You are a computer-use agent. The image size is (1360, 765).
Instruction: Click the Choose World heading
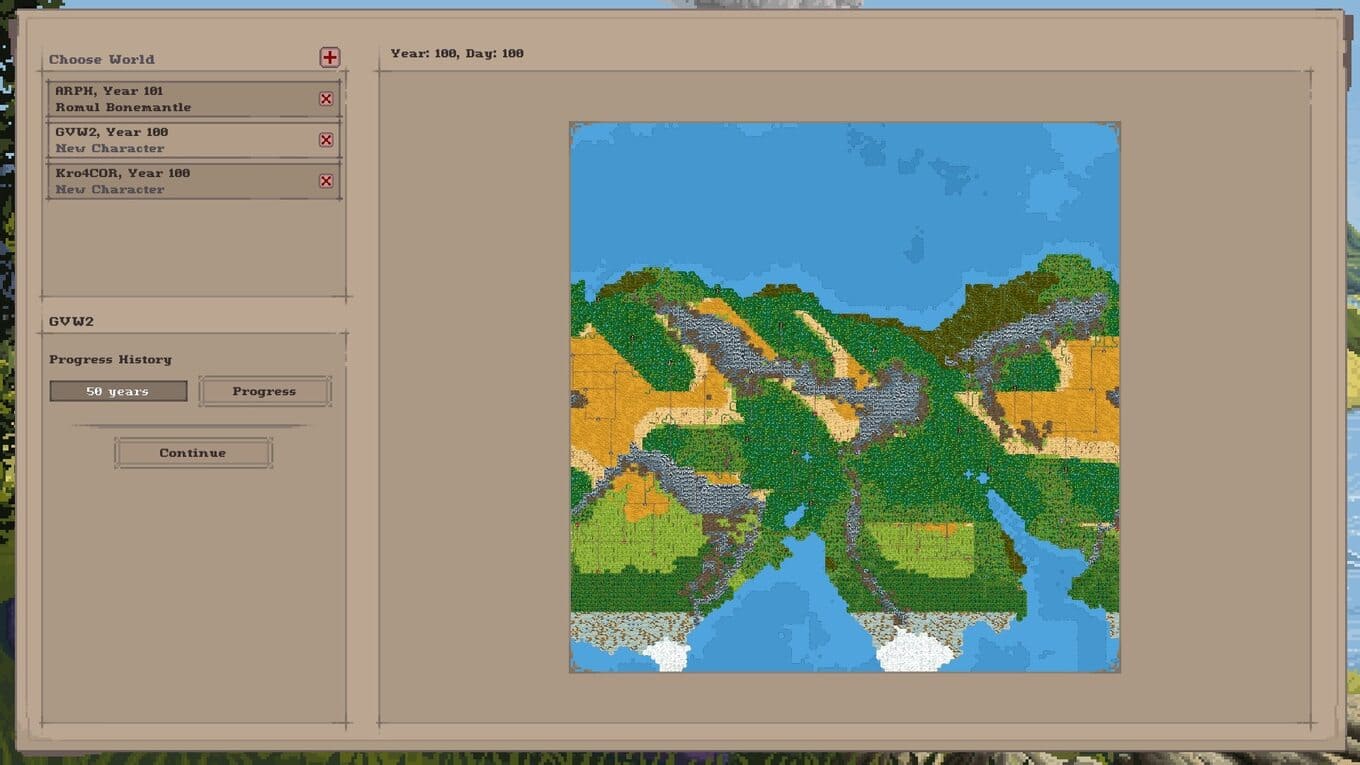[x=102, y=59]
